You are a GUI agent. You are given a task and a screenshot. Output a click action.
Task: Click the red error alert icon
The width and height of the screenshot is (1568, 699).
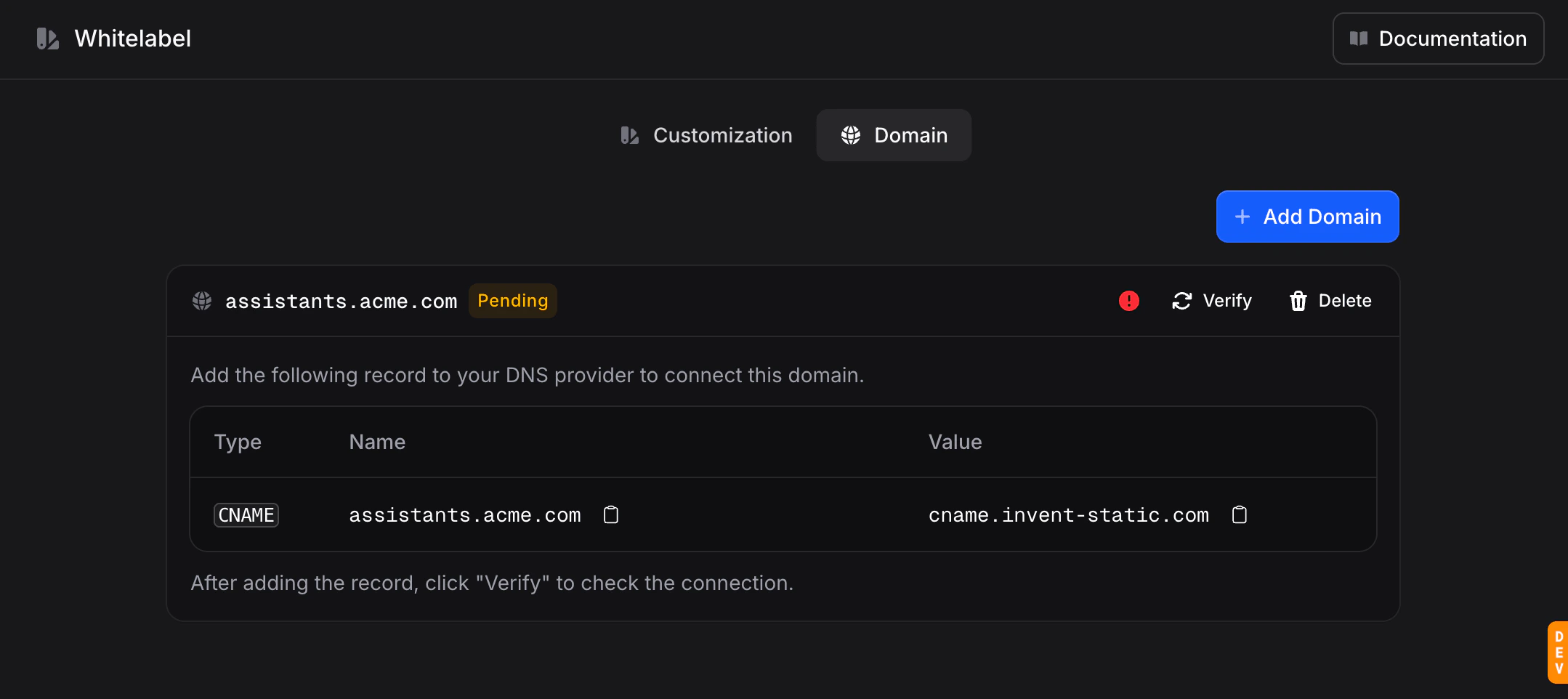click(1129, 301)
